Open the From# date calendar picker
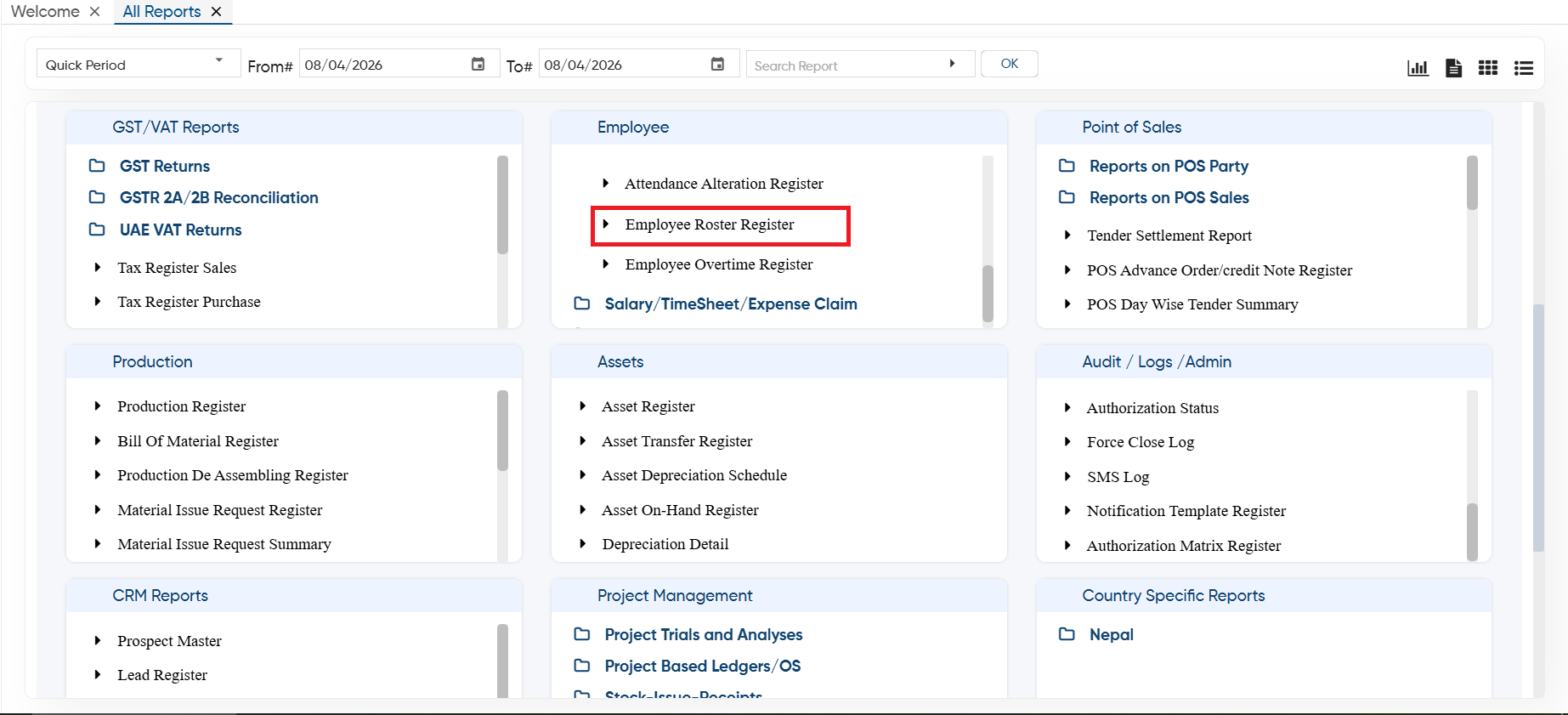 point(478,64)
